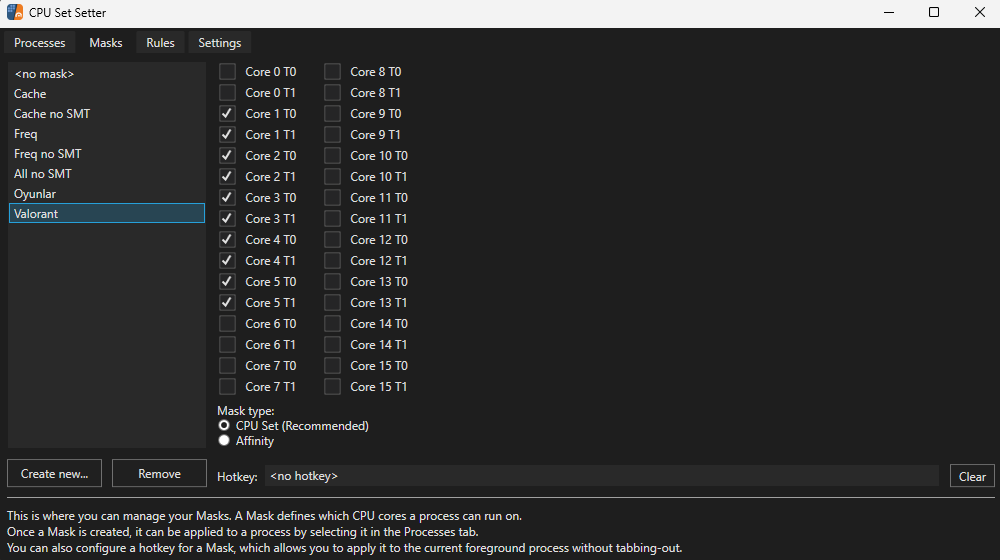Tick Core 10 T0 checkbox
Image resolution: width=1000 pixels, height=560 pixels.
click(332, 156)
